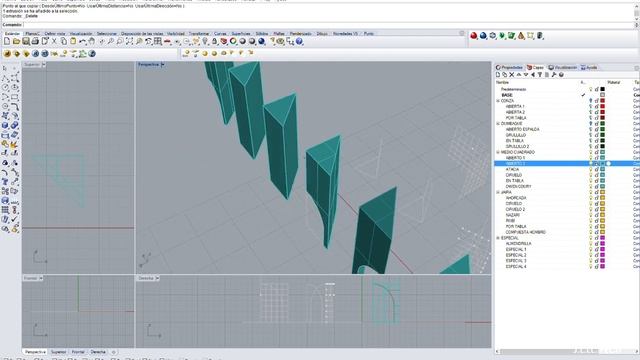Collapse the second layer group above ABIERTO ESPALDA
This screenshot has height=360, width=640.
(x=498, y=123)
